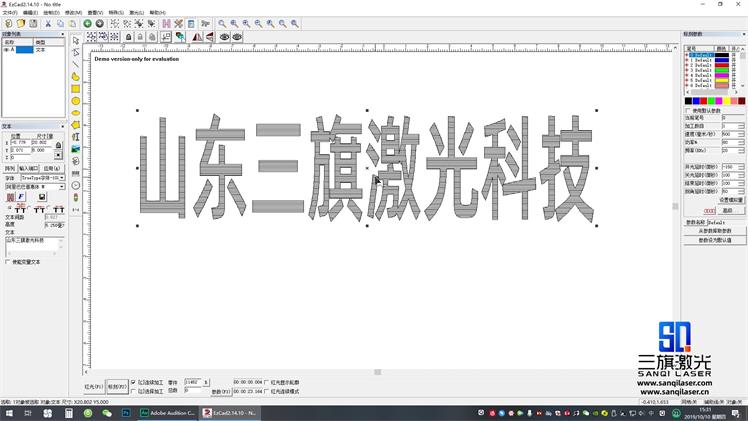
Task: Open the 查看(V) View menu
Action: click(x=95, y=12)
